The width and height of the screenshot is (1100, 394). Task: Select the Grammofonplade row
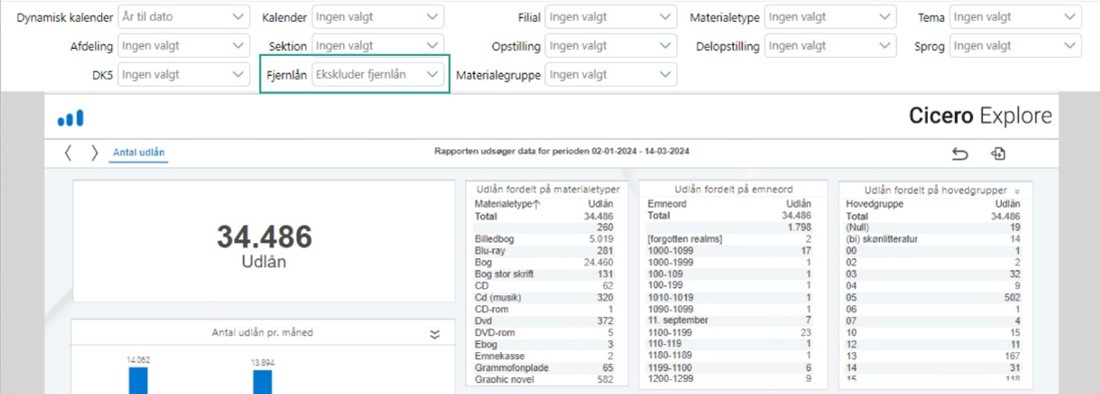click(x=544, y=367)
